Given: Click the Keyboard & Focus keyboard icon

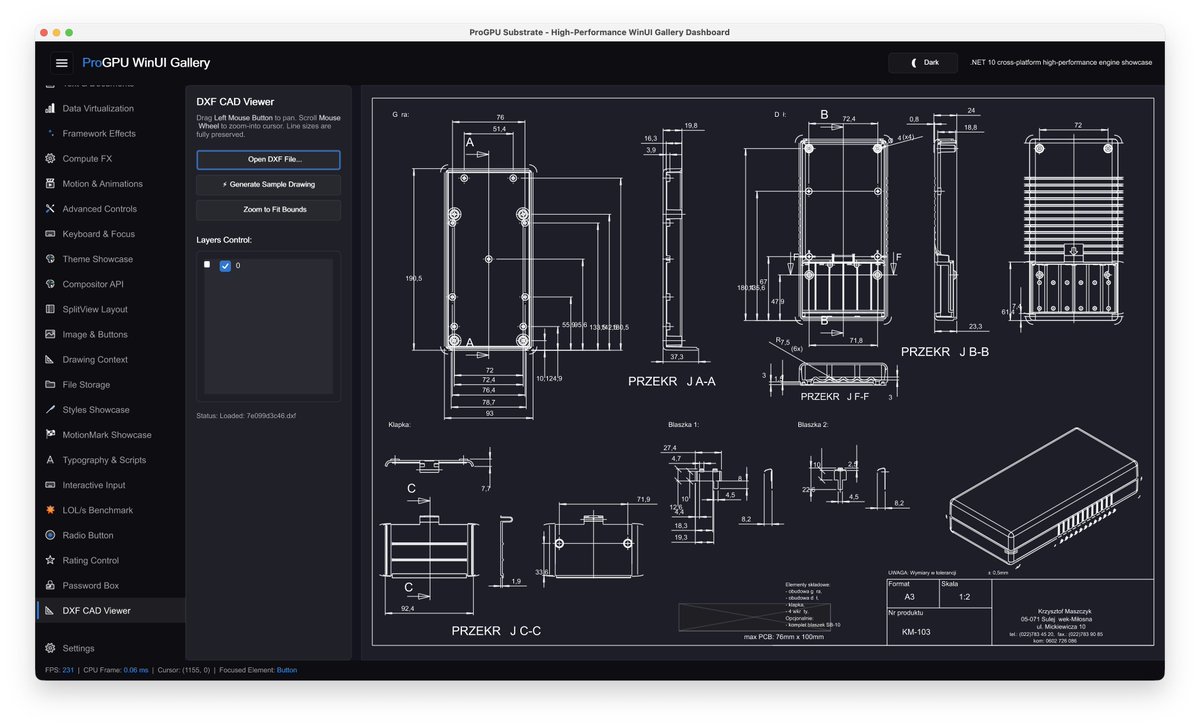Looking at the screenshot, I should (51, 234).
